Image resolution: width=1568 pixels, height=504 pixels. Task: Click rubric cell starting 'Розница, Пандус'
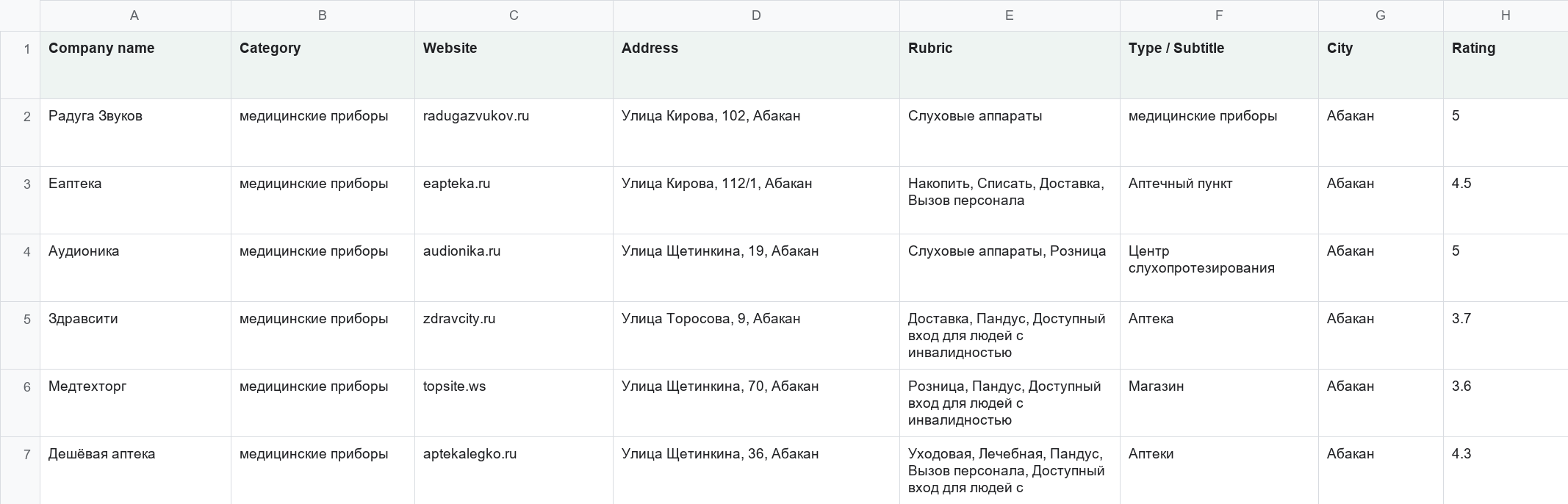[x=1010, y=403]
